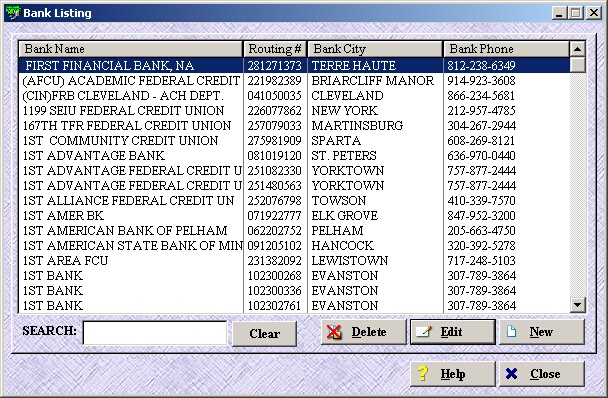
Task: Click routing number 102300268
Action: [275, 276]
